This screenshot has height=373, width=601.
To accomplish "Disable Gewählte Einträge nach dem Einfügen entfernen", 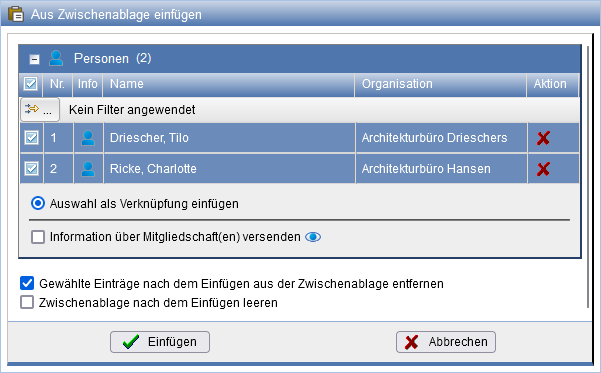I will click(x=27, y=283).
